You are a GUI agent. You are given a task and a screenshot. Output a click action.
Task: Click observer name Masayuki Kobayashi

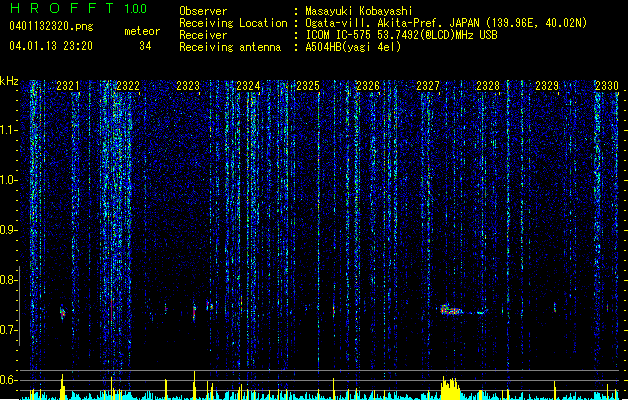(358, 11)
